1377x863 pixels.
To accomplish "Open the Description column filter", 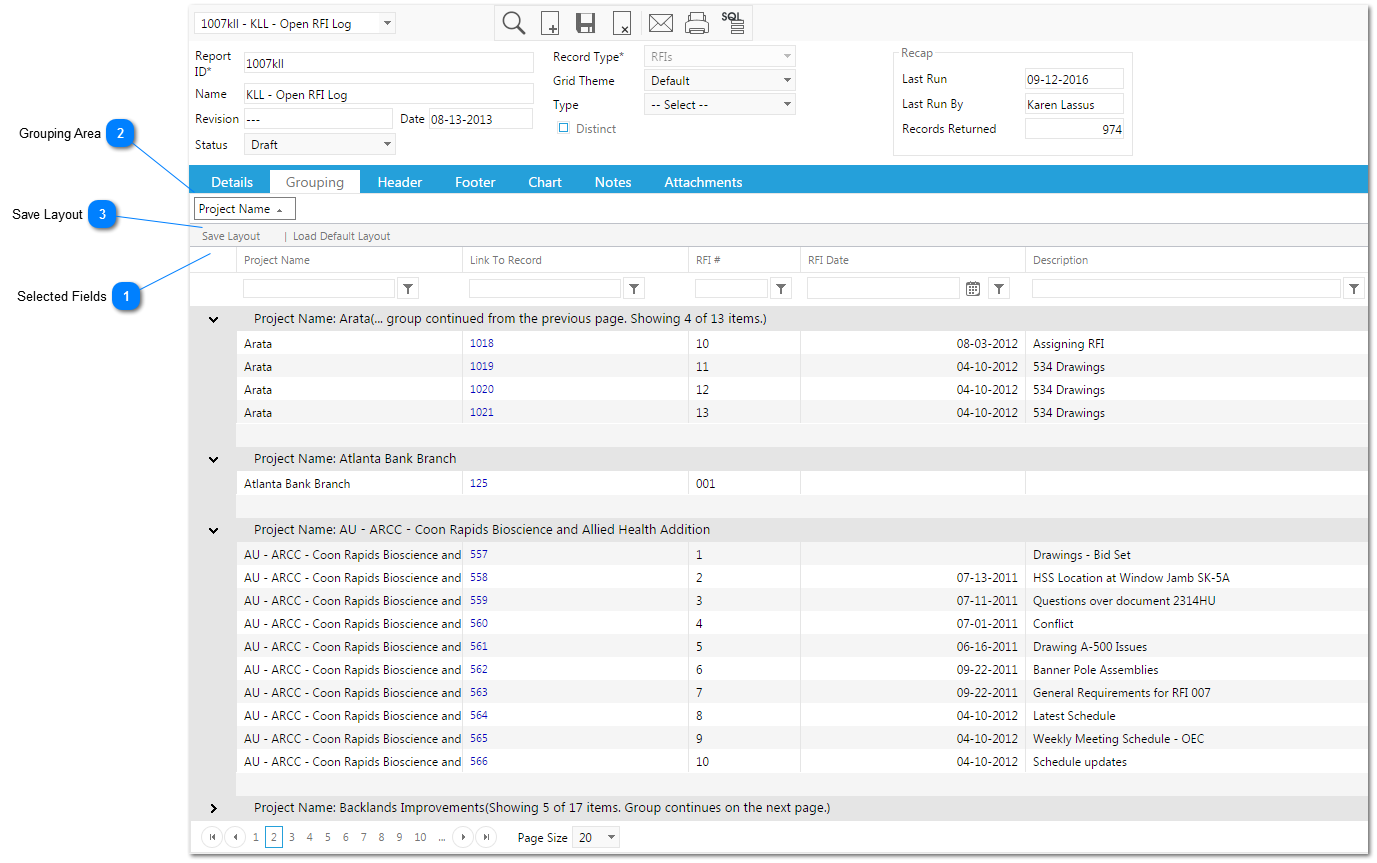I will coord(1354,288).
